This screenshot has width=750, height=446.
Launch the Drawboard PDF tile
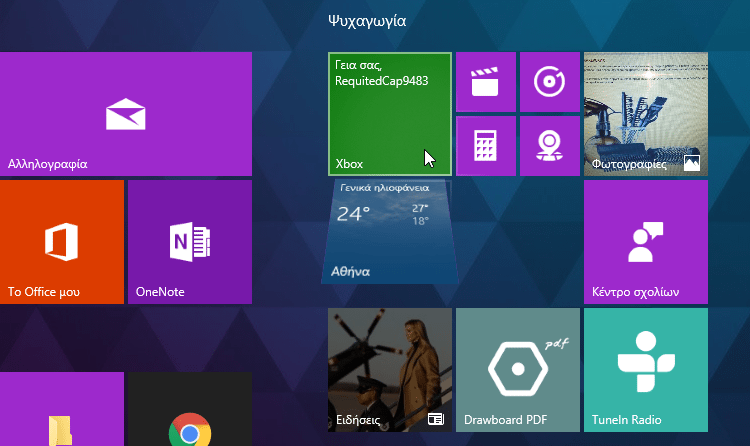pos(518,370)
